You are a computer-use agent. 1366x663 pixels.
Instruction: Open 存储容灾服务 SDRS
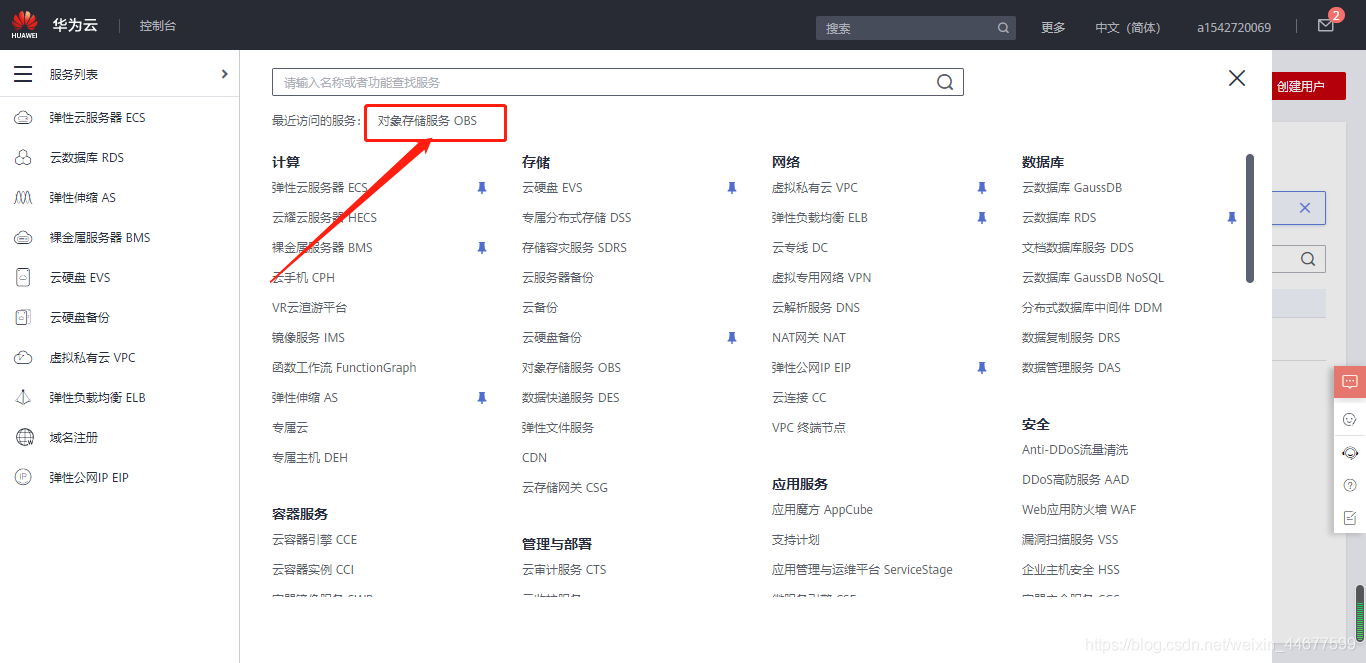(574, 248)
